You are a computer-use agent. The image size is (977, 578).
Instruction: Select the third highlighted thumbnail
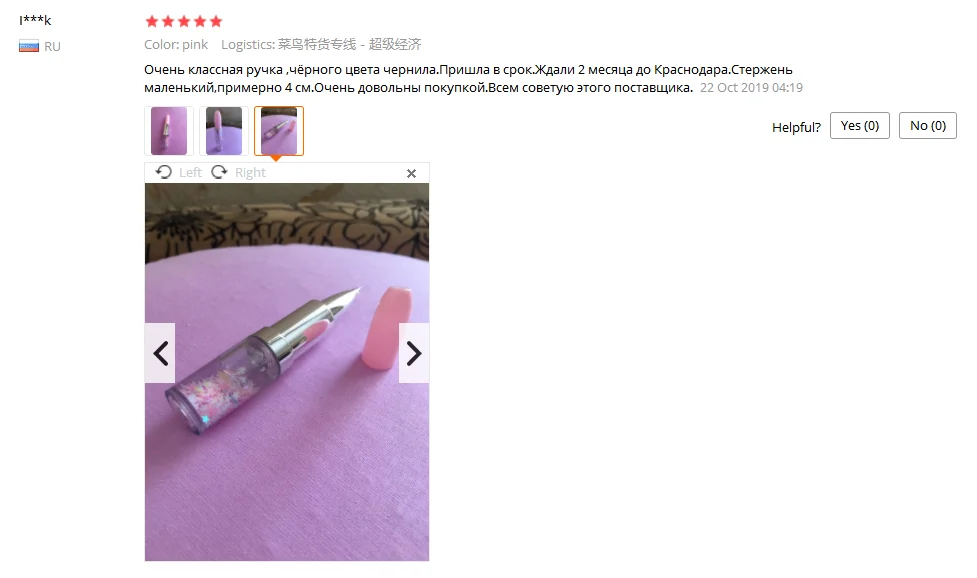279,131
